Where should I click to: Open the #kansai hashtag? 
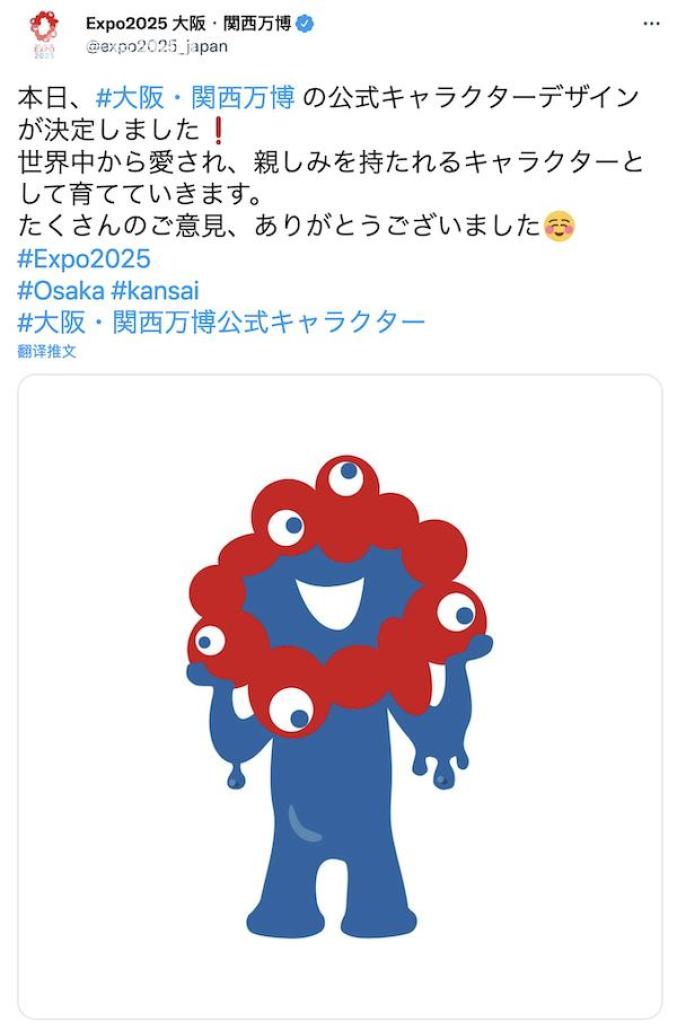(x=155, y=291)
